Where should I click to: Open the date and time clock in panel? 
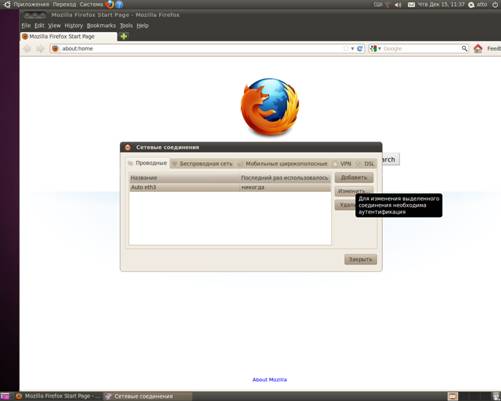click(x=441, y=5)
